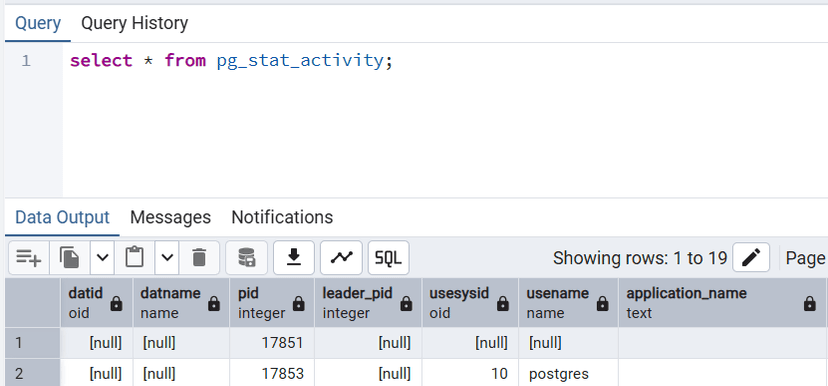Click the pid cell 17851
The height and width of the screenshot is (386, 828).
point(272,343)
